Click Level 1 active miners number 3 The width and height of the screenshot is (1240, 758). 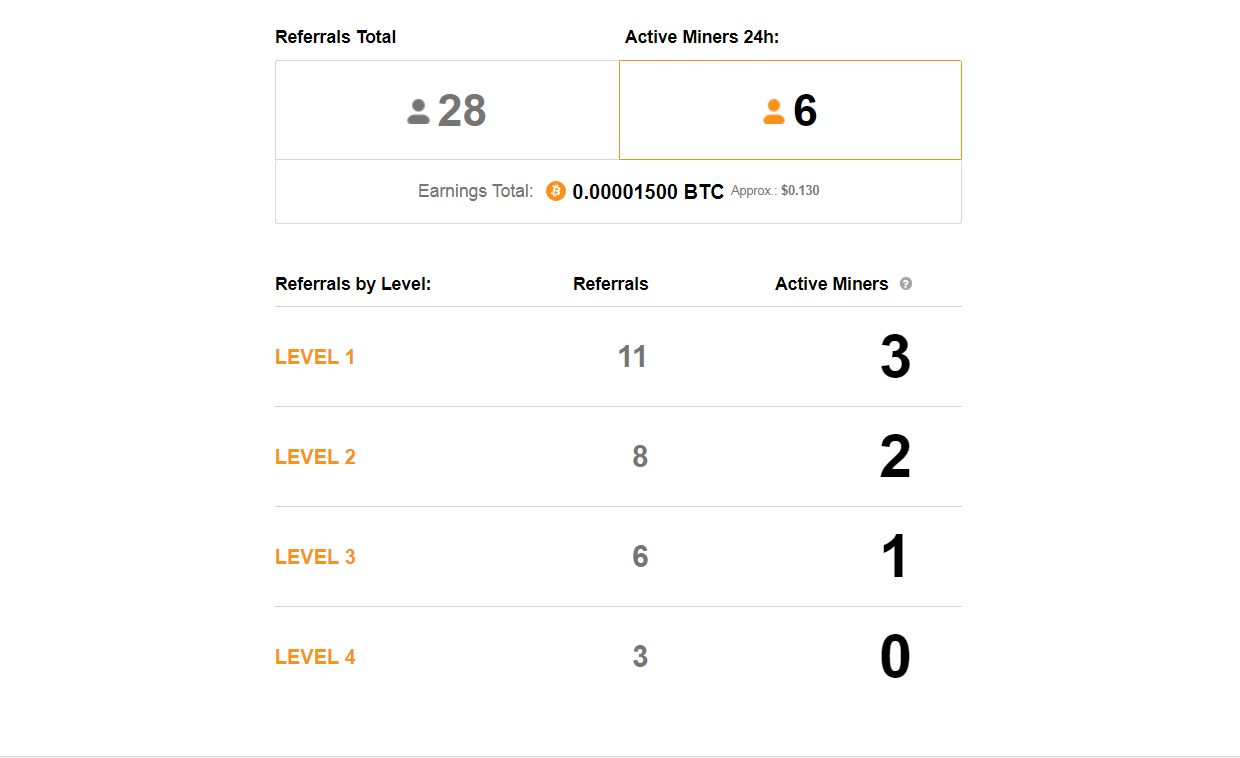tap(895, 357)
